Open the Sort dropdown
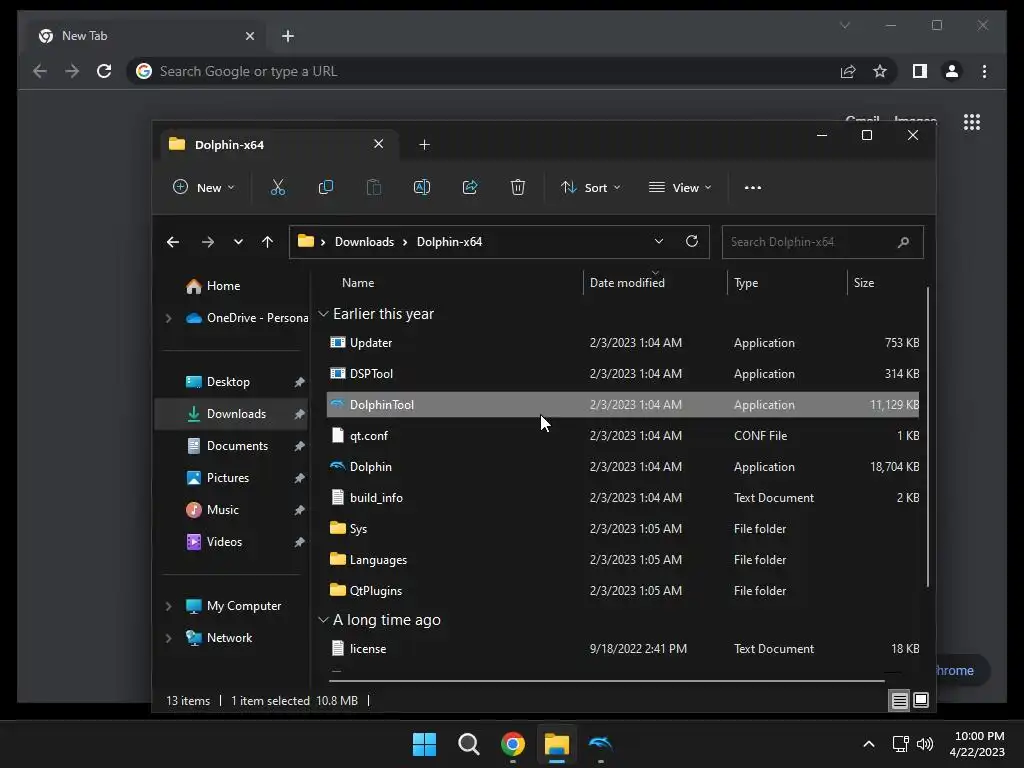The height and width of the screenshot is (768, 1024). click(590, 187)
